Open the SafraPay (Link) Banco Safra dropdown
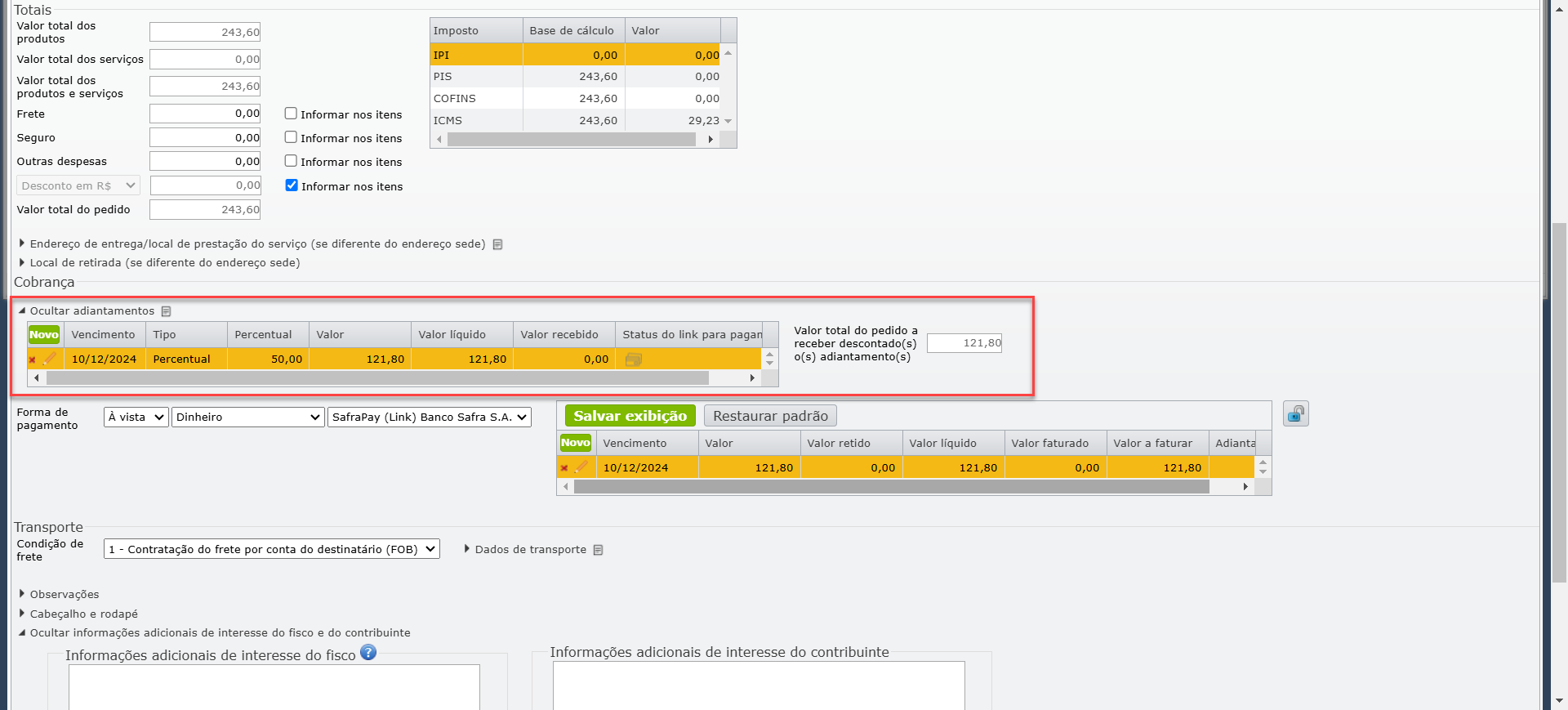Image resolution: width=1568 pixels, height=710 pixels. pyautogui.click(x=430, y=418)
